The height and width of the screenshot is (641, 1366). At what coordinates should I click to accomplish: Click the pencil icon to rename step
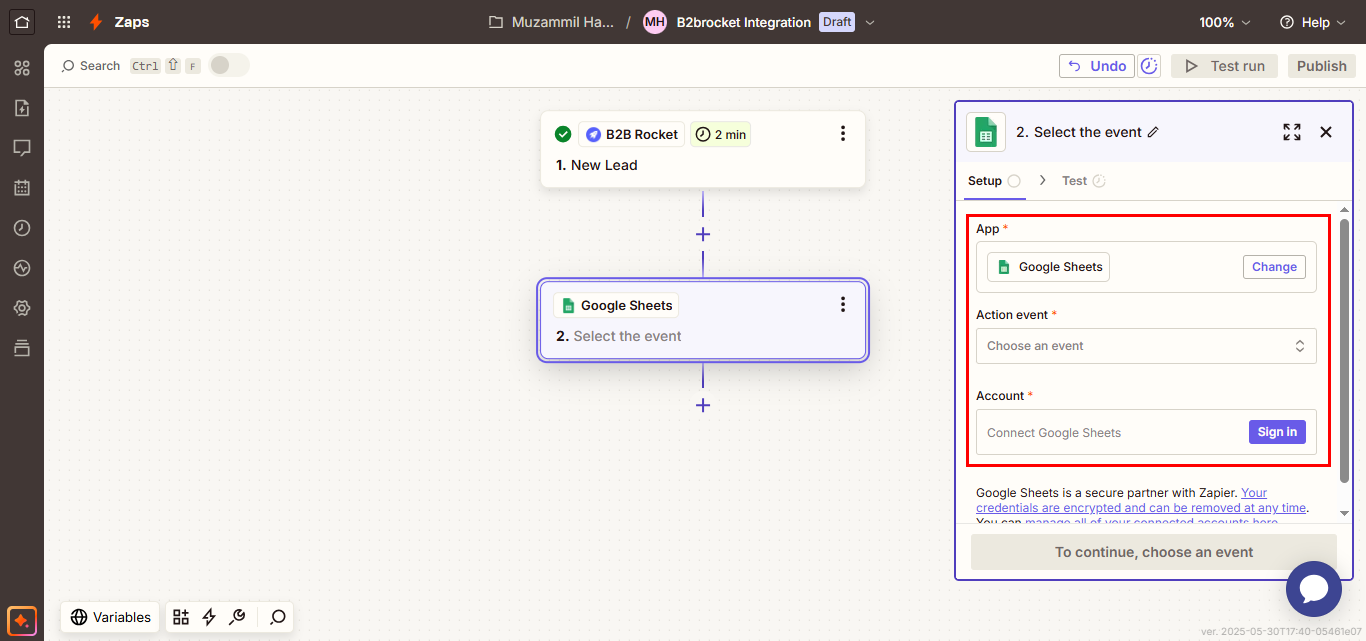1153,132
